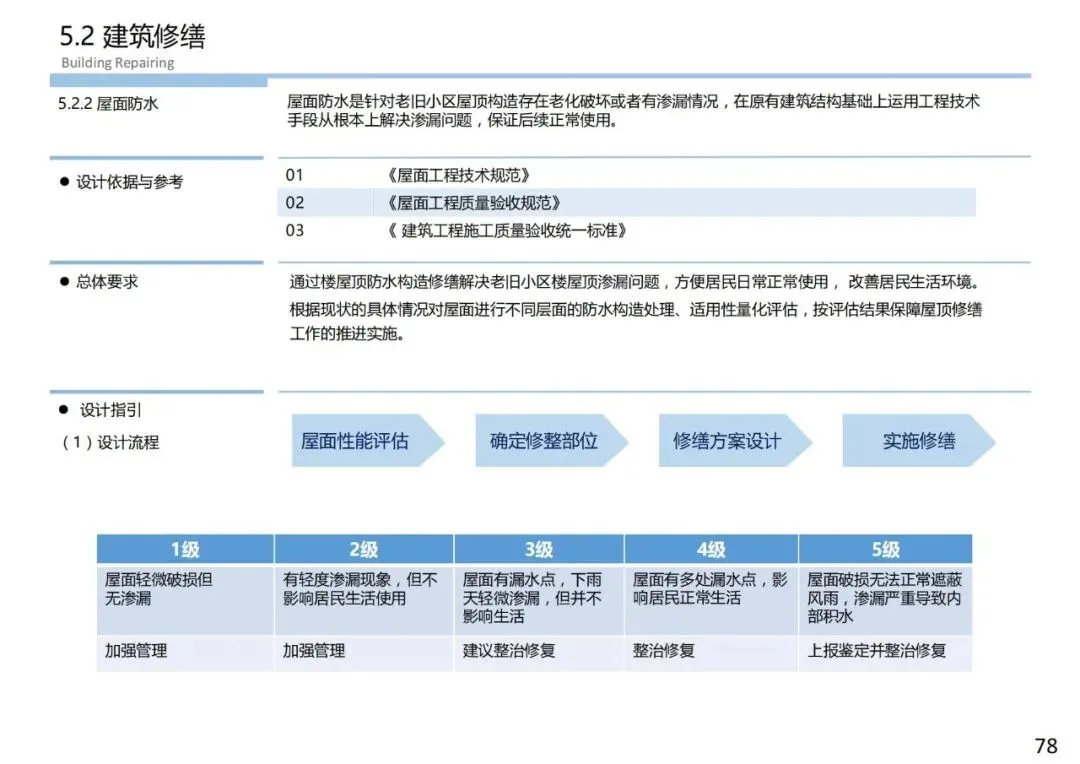1080x764 pixels.
Task: Select the '2级' table header
Action: (364, 549)
